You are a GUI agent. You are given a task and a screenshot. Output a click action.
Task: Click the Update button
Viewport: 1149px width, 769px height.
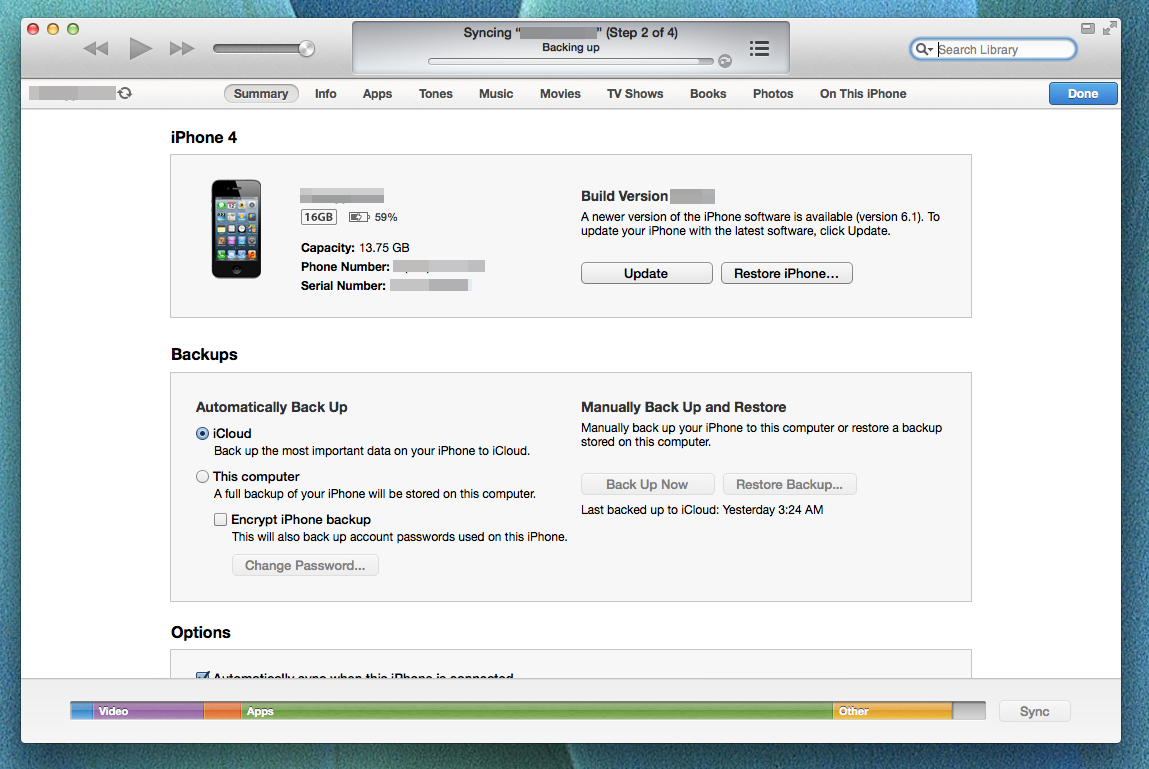646,273
